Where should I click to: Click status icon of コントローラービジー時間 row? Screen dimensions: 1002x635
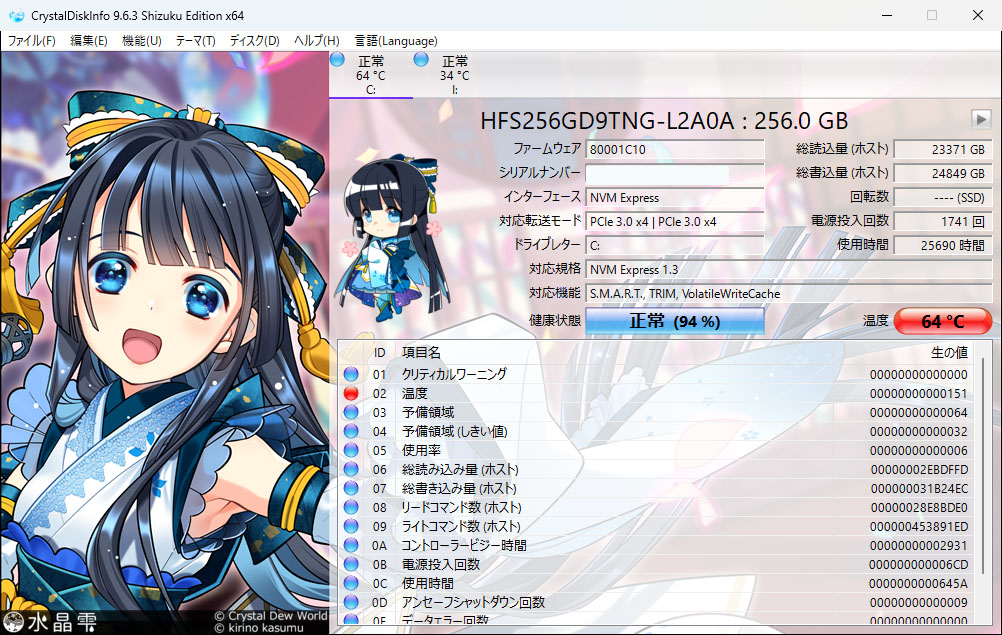click(351, 546)
